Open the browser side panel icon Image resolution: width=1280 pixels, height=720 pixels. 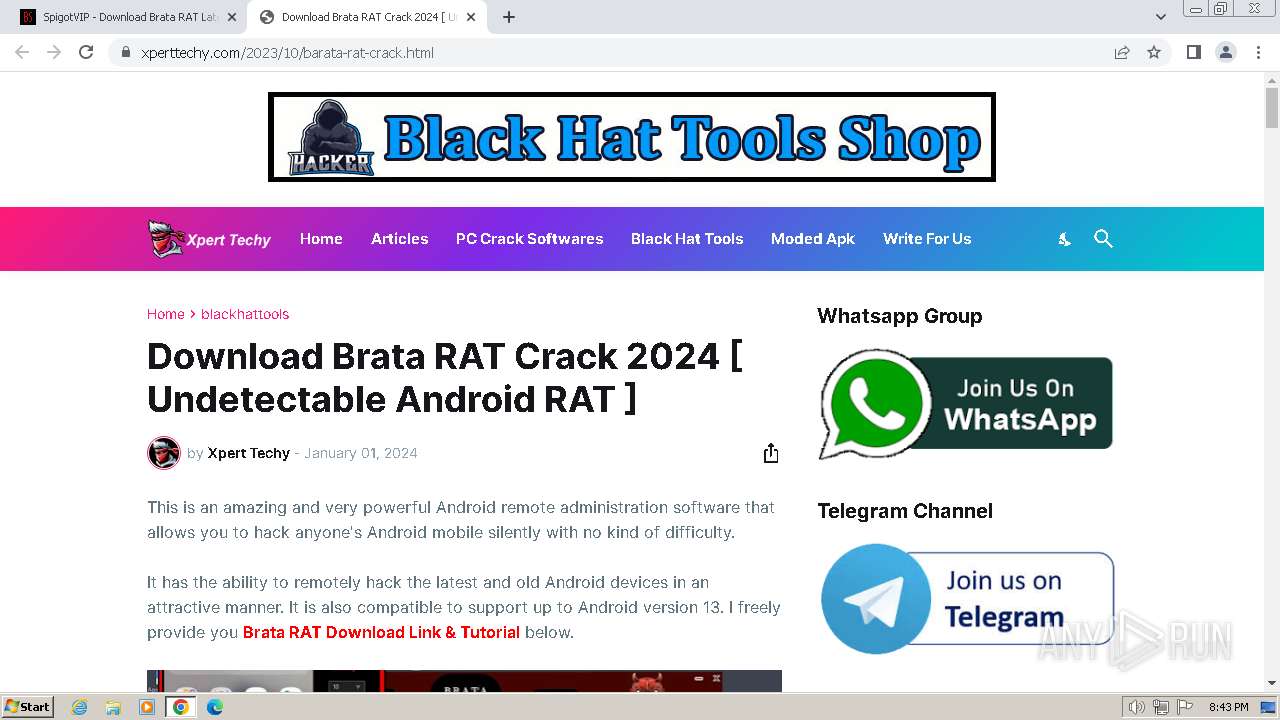point(1193,52)
